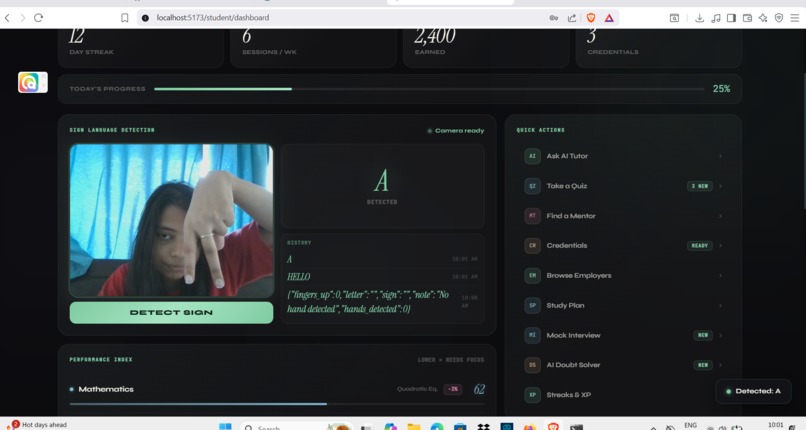Open Streaks & XP link
The image size is (806, 430).
[x=623, y=395]
